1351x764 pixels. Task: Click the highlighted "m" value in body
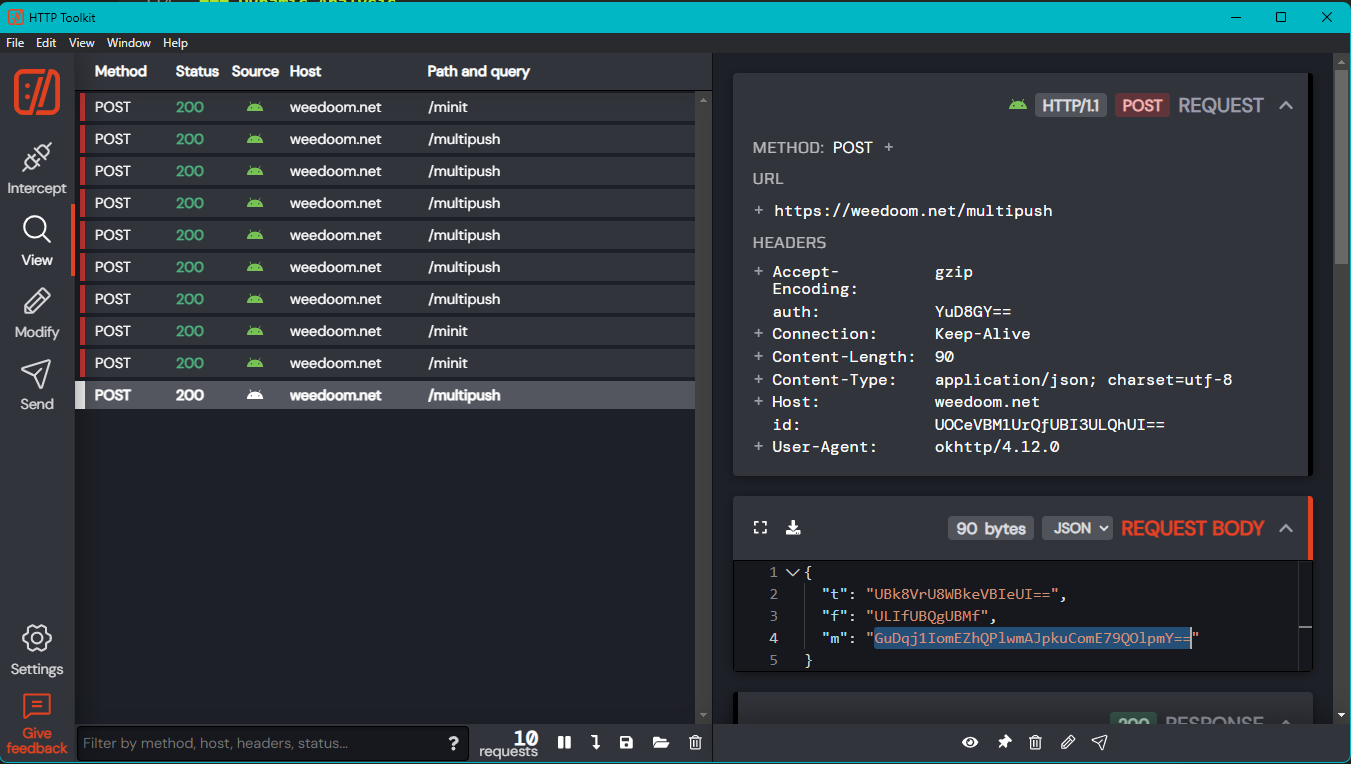coord(1033,638)
